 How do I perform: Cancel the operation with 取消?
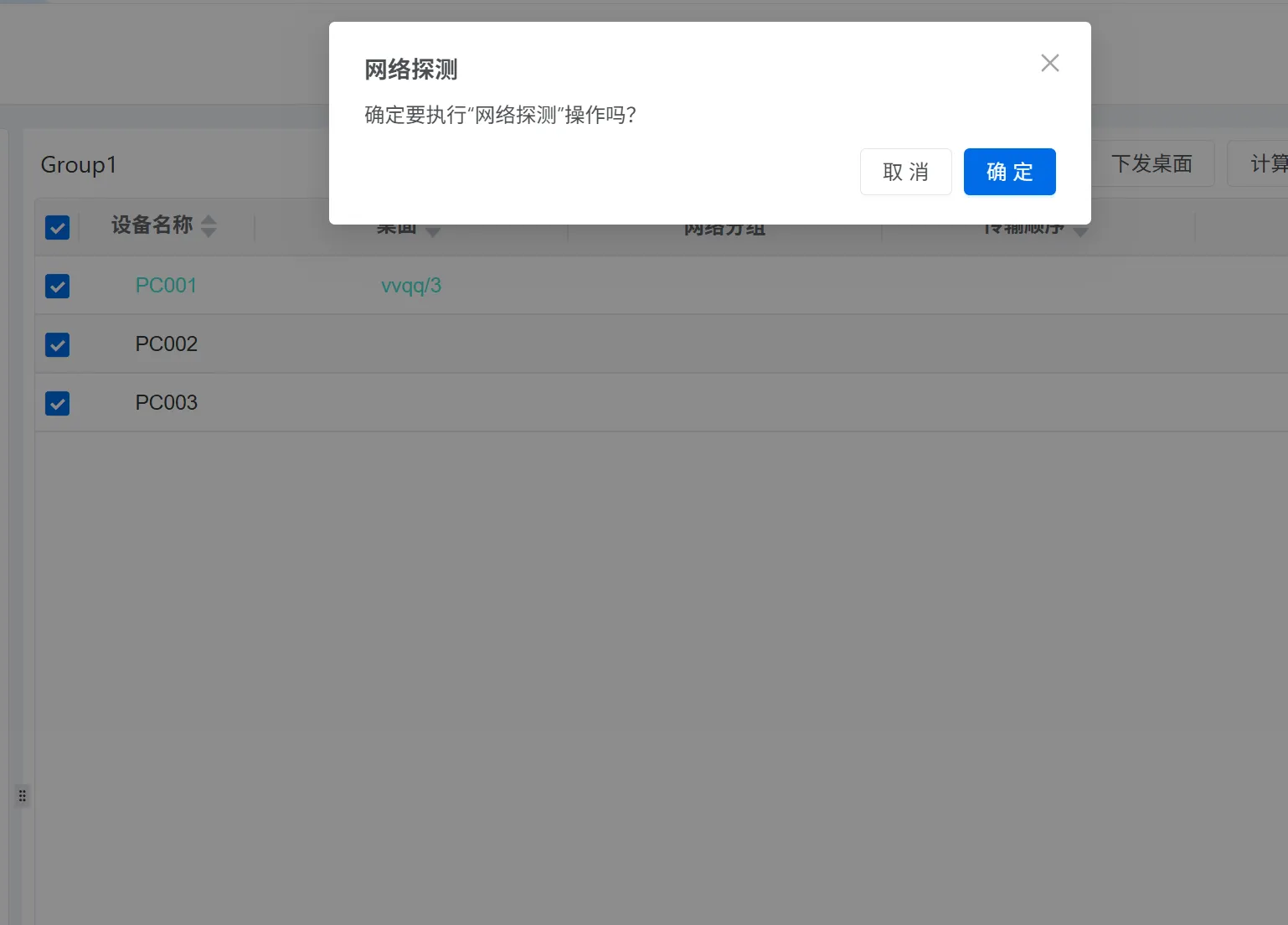click(905, 171)
